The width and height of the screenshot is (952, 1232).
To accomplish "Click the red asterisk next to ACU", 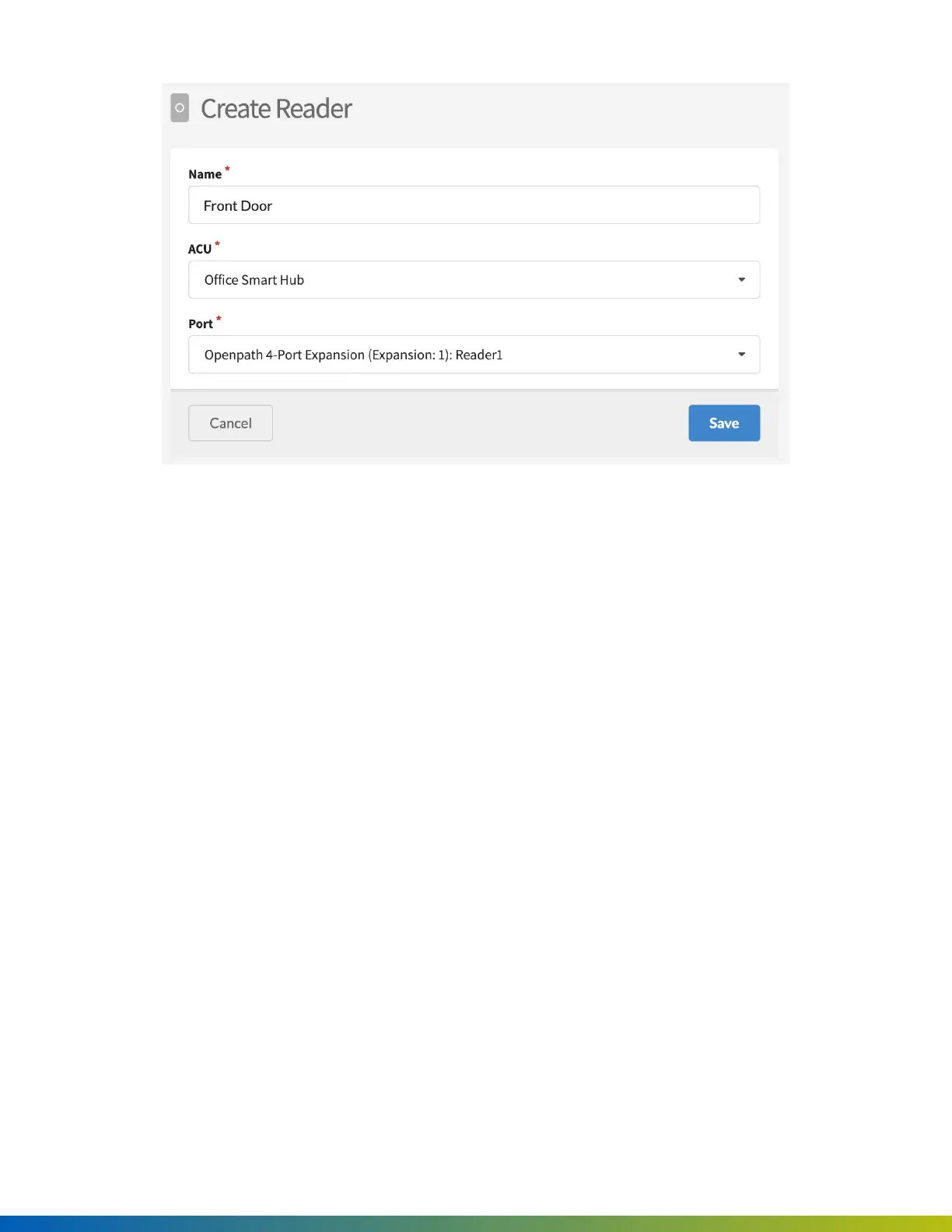I will click(x=218, y=243).
